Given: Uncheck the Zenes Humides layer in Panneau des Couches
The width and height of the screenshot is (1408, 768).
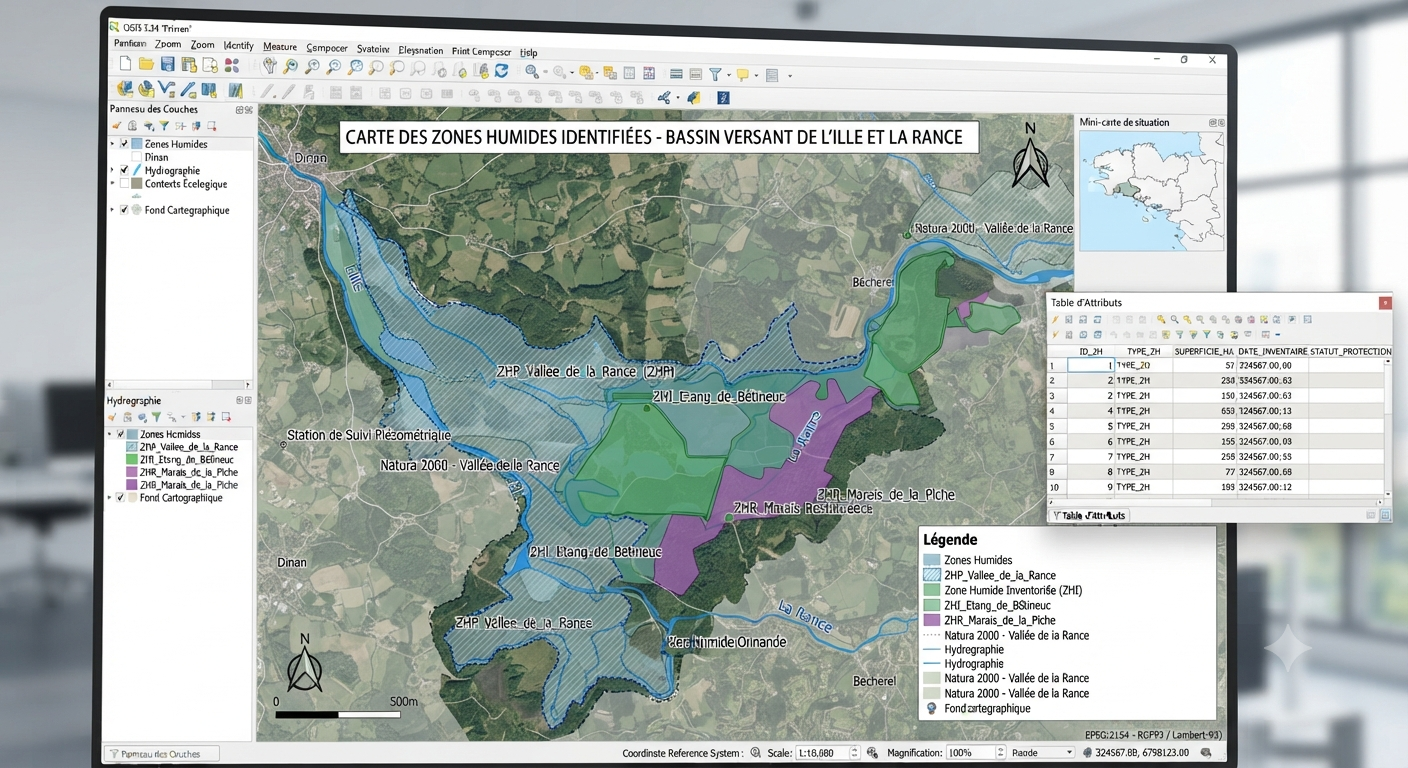Looking at the screenshot, I should pyautogui.click(x=124, y=144).
